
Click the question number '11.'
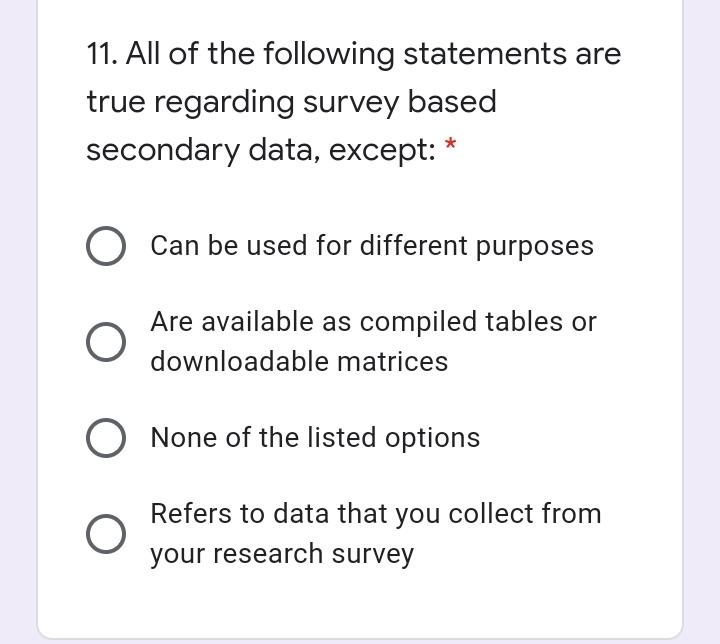pyautogui.click(x=102, y=54)
